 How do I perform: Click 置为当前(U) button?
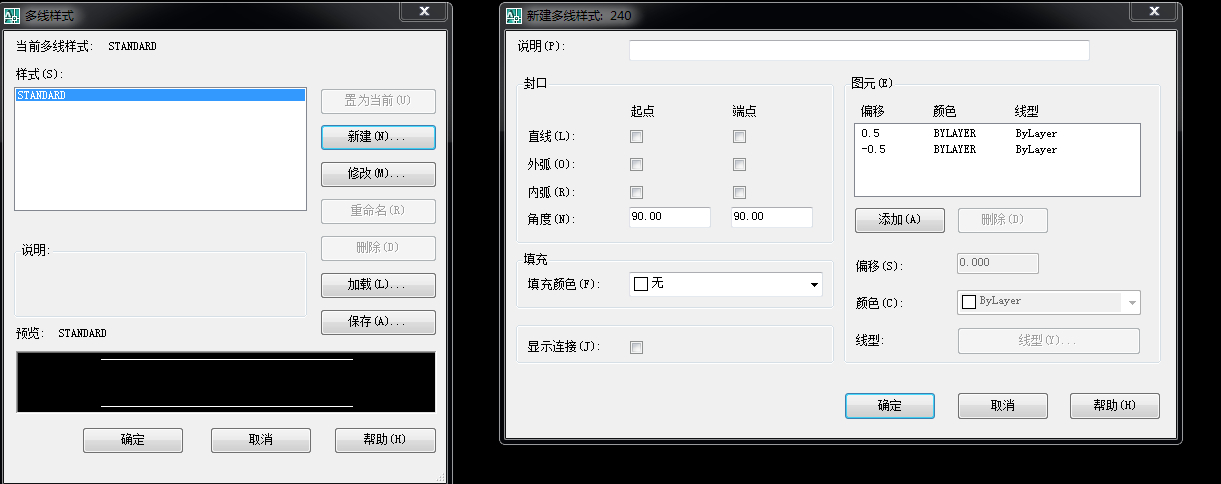tap(378, 100)
